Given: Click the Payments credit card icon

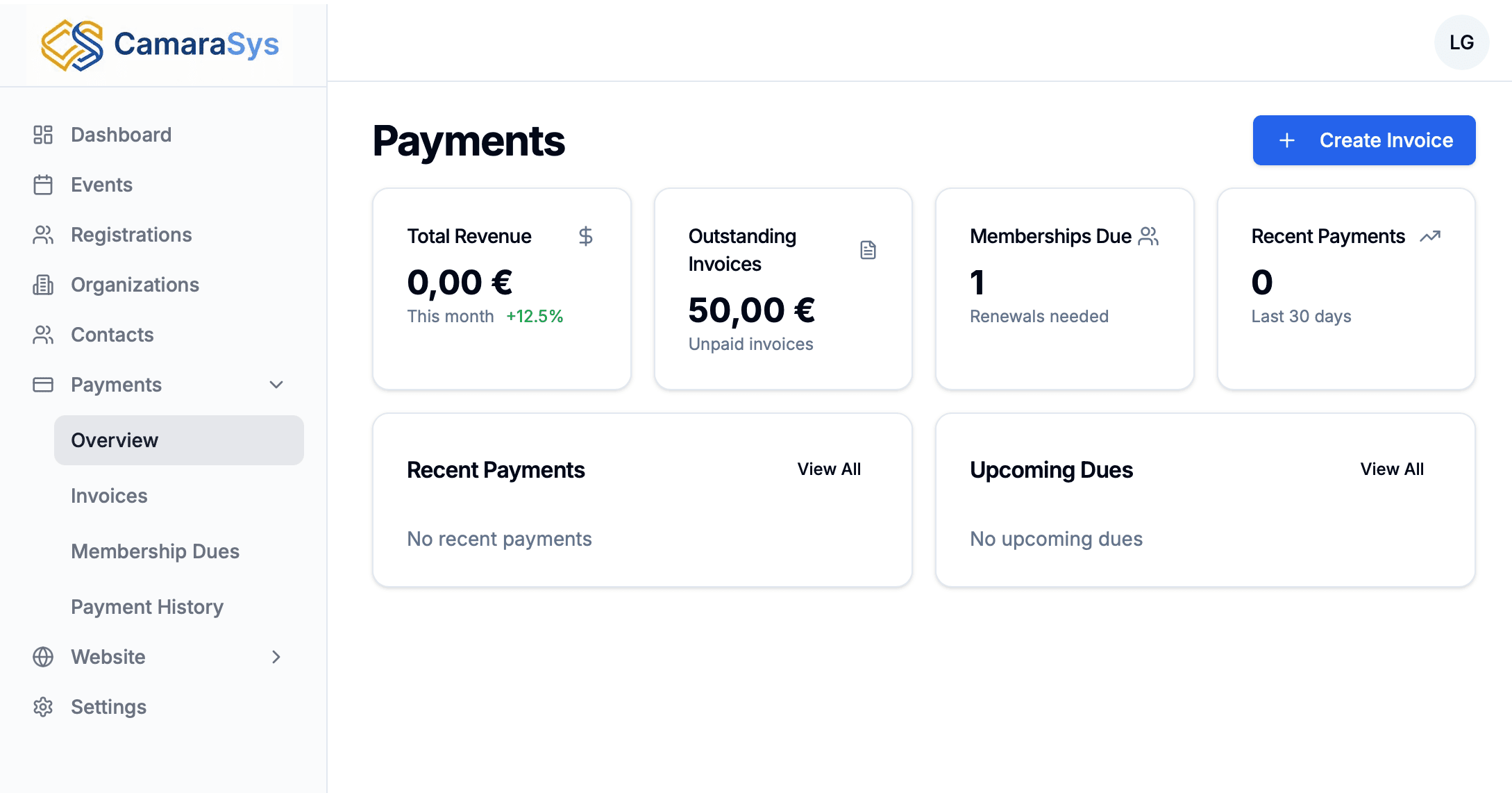Looking at the screenshot, I should (43, 385).
